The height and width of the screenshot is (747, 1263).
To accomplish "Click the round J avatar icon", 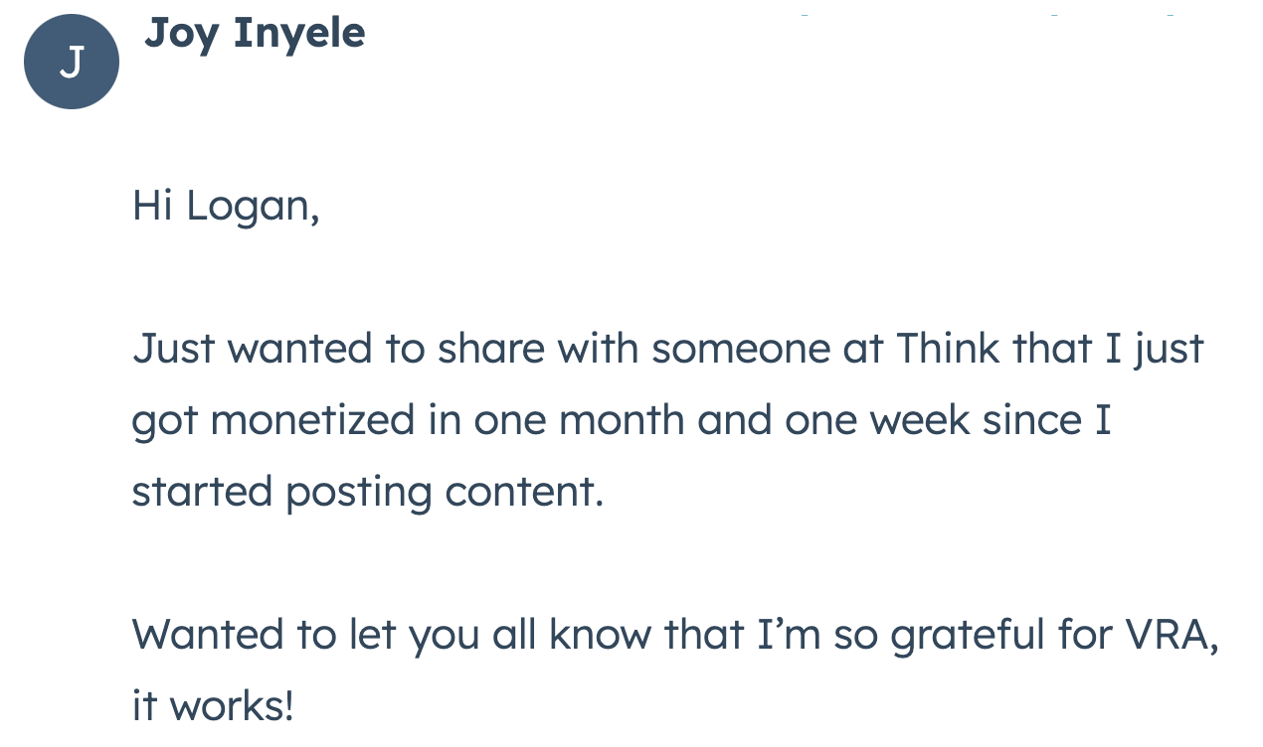I will click(71, 62).
